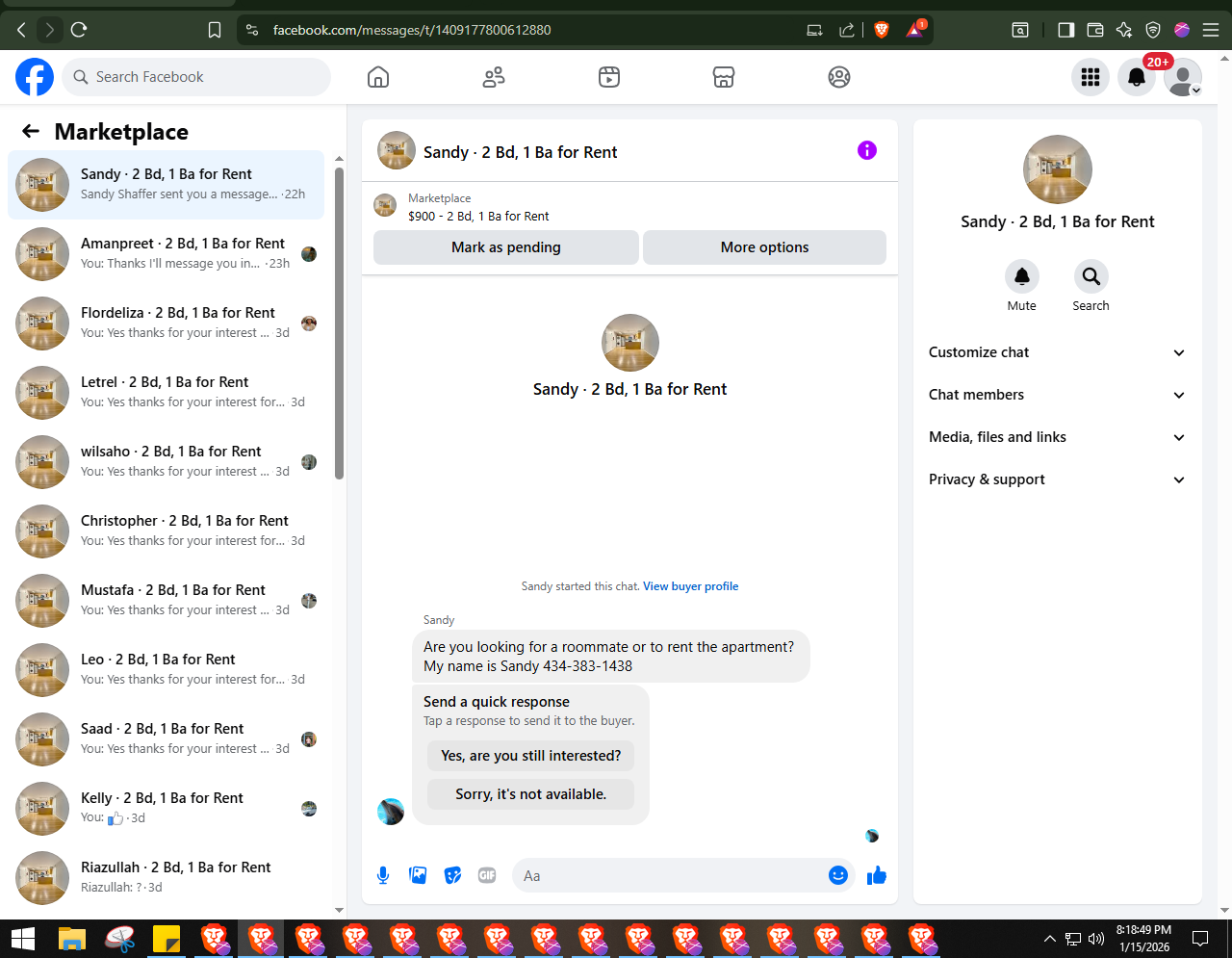Expand Customize chat section
This screenshot has width=1232, height=958.
(1057, 352)
